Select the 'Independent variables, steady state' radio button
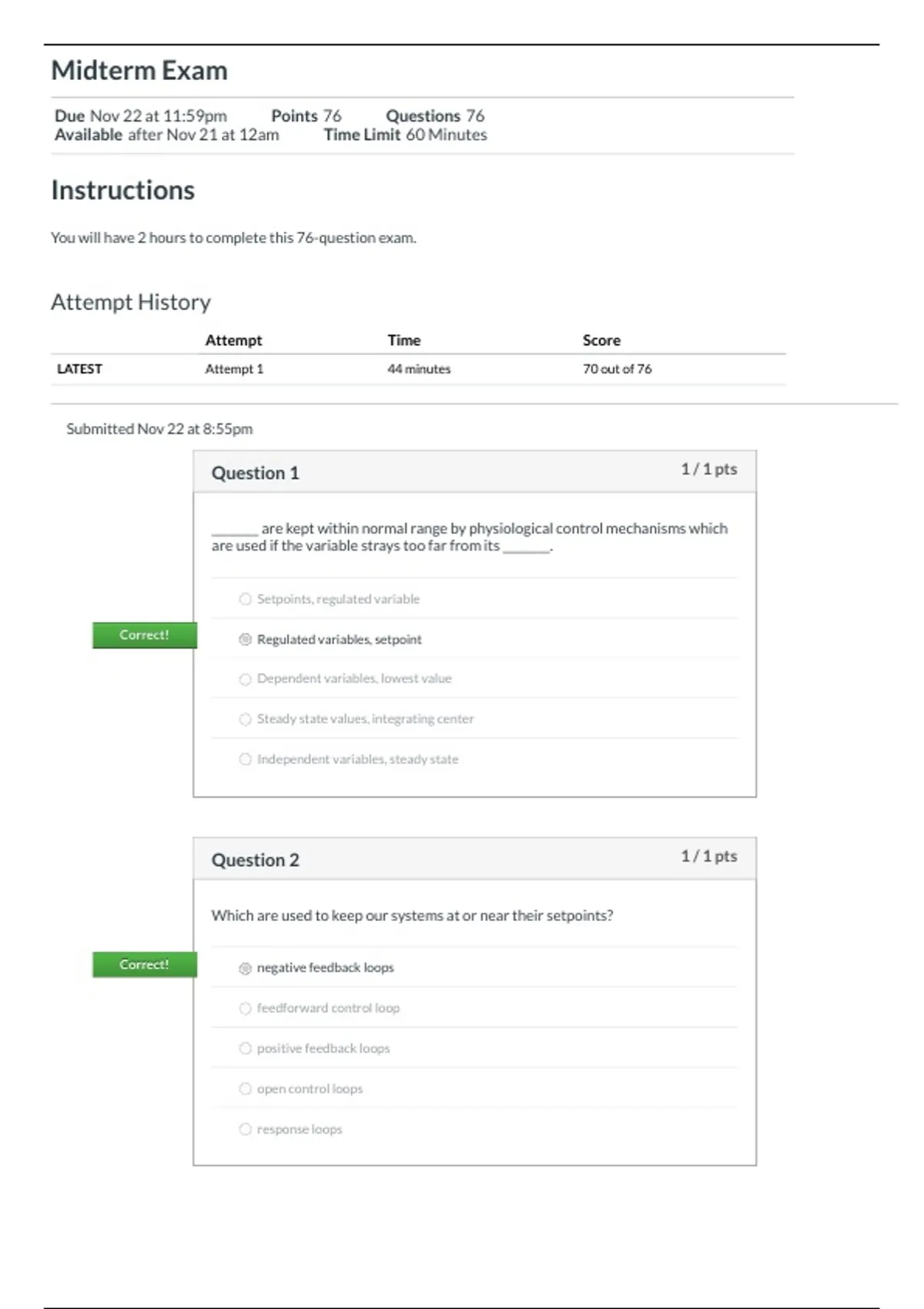The width and height of the screenshot is (924, 1309). pos(245,759)
